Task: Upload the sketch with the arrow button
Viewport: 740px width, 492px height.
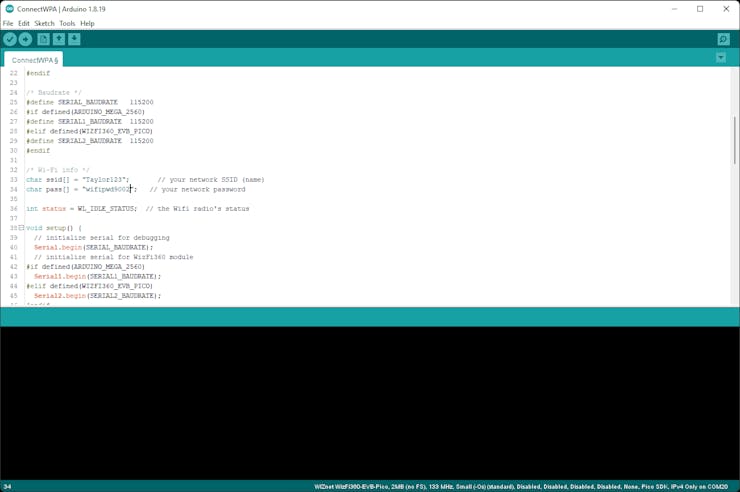Action: [x=25, y=39]
